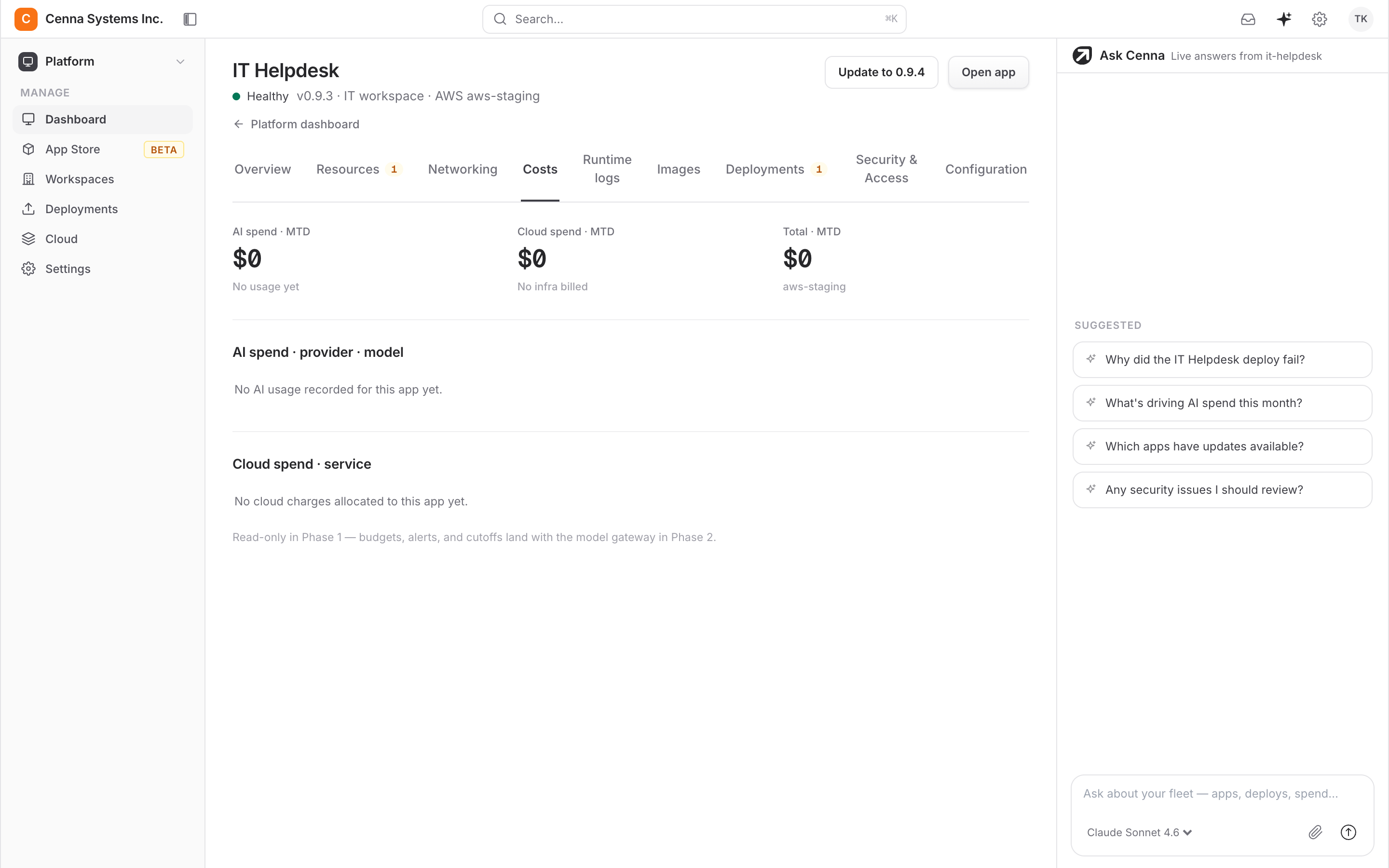Click sparkle icon beside deploy fail suggestion
This screenshot has height=868, width=1389.
coord(1091,359)
